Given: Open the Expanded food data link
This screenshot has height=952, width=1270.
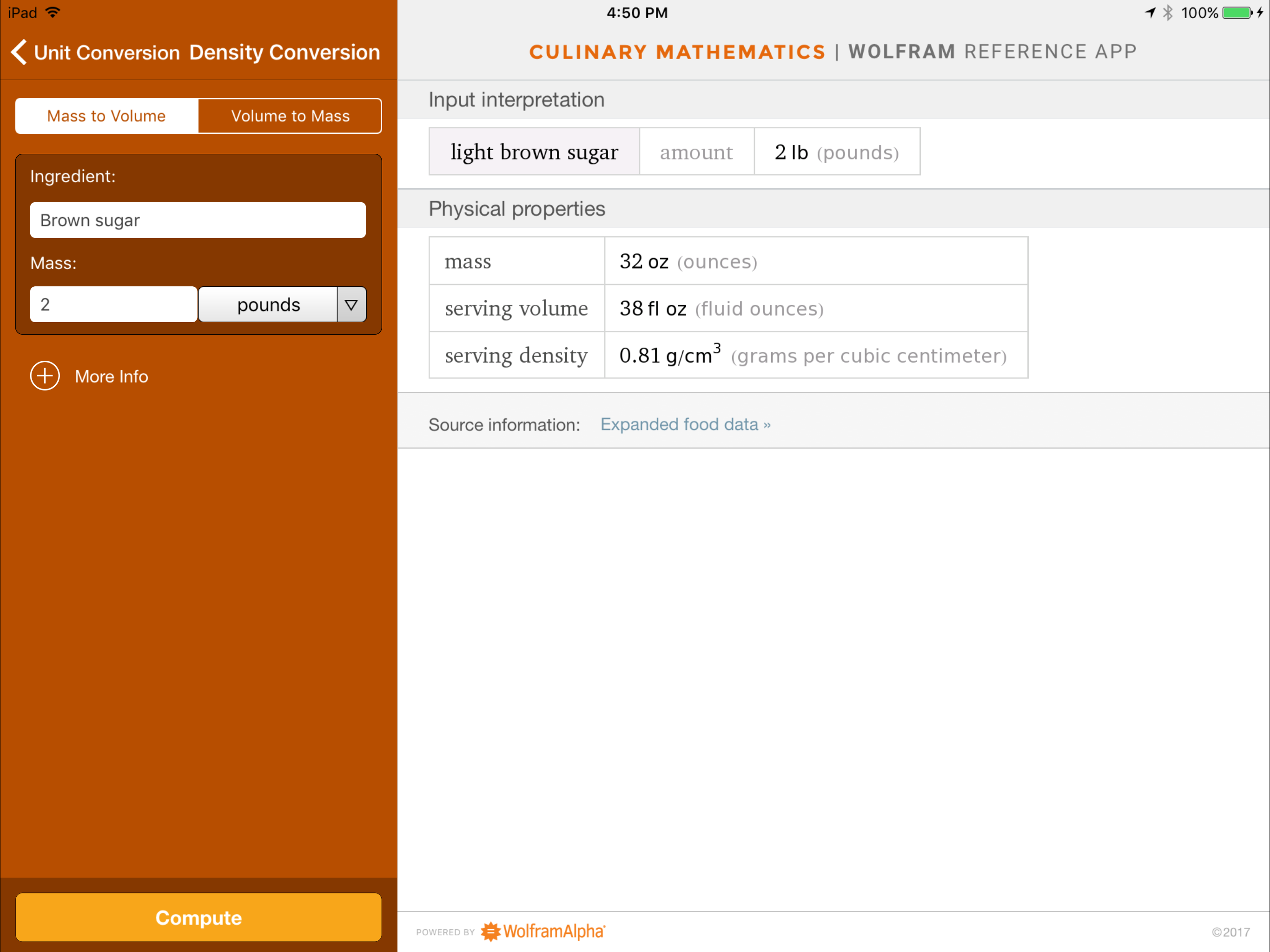Looking at the screenshot, I should [x=685, y=424].
